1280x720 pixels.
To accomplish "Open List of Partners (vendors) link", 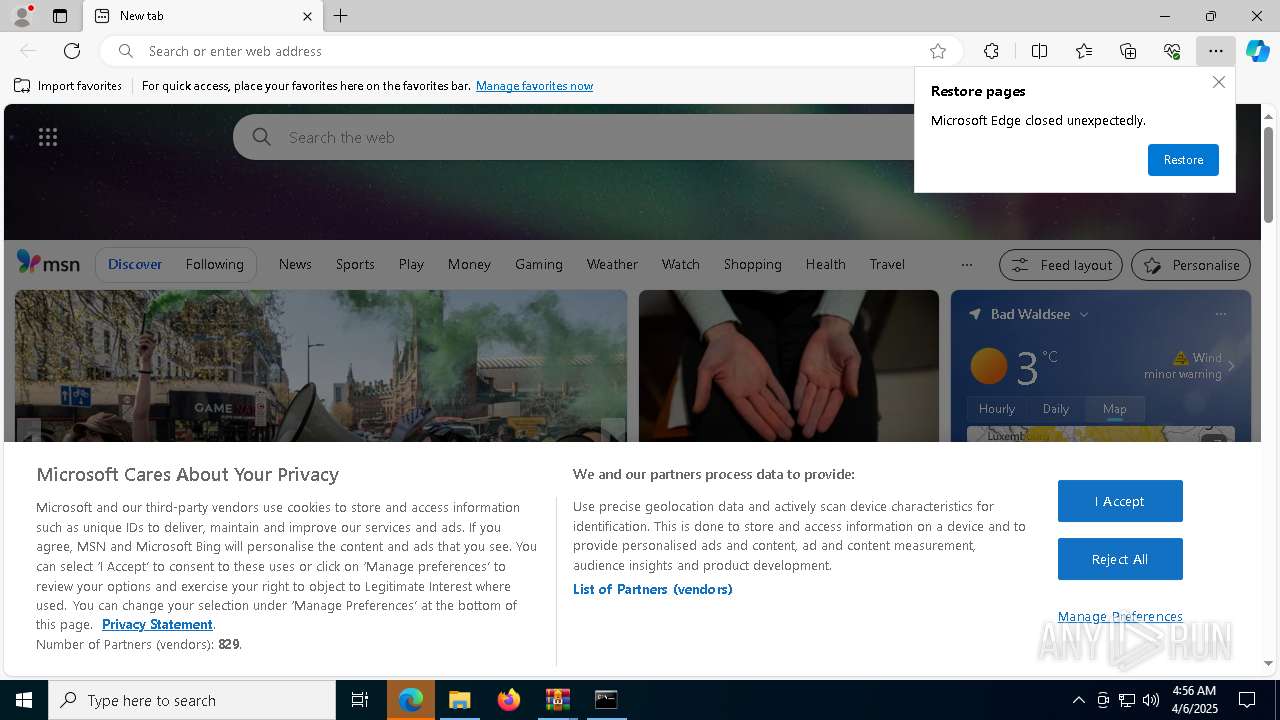I will (x=652, y=589).
